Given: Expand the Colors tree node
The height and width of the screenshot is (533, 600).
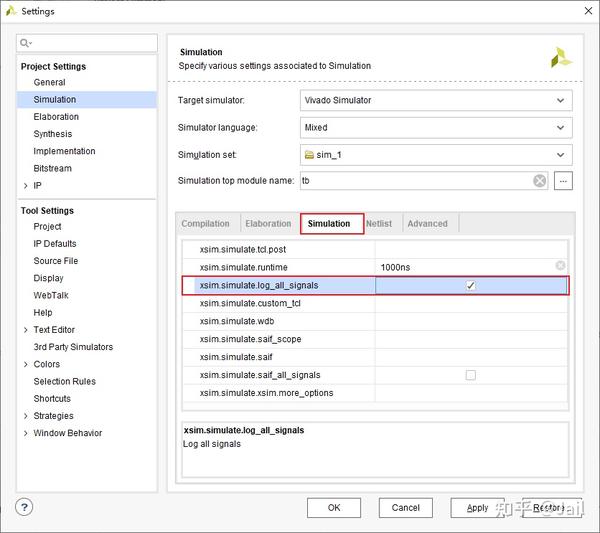Looking at the screenshot, I should coord(26,364).
